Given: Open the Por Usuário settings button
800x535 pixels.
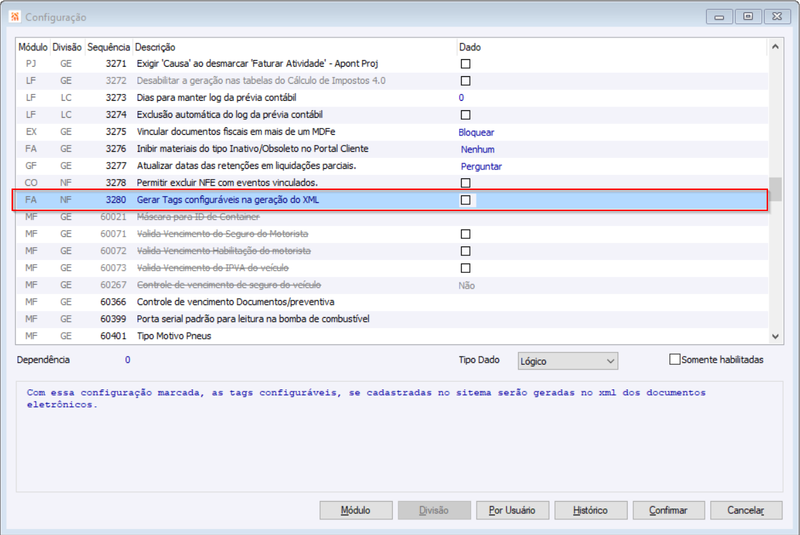Looking at the screenshot, I should (512, 510).
